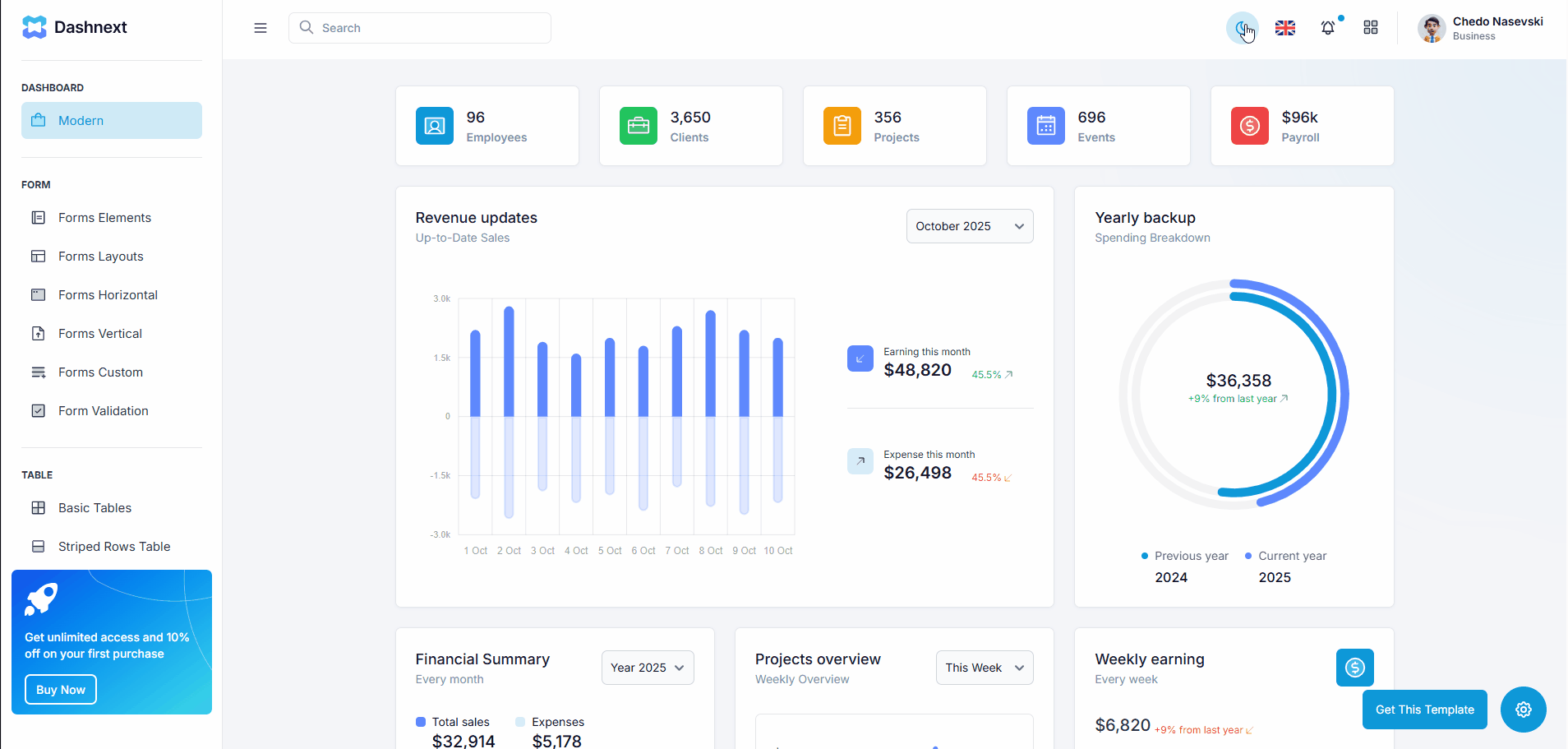Open Striped Rows Table menu item

tap(112, 547)
